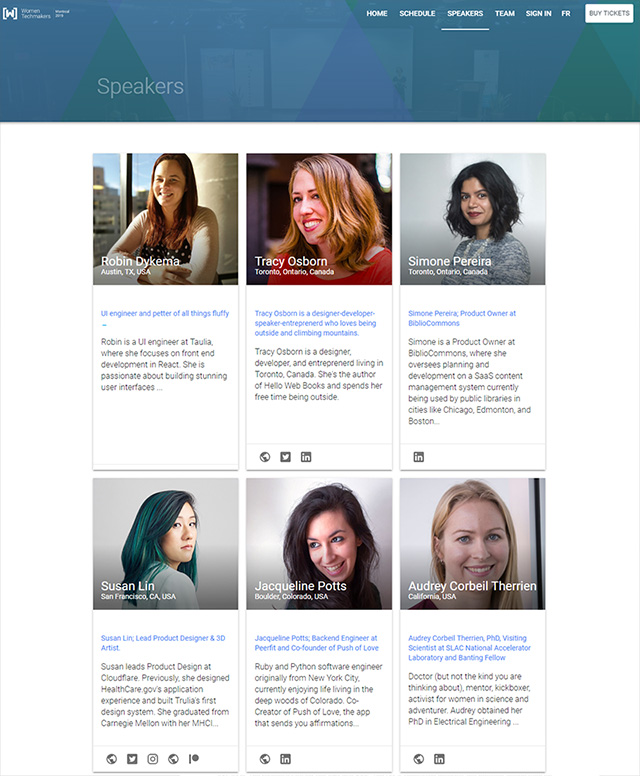Go to the Home menu item
The image size is (640, 776).
click(377, 13)
